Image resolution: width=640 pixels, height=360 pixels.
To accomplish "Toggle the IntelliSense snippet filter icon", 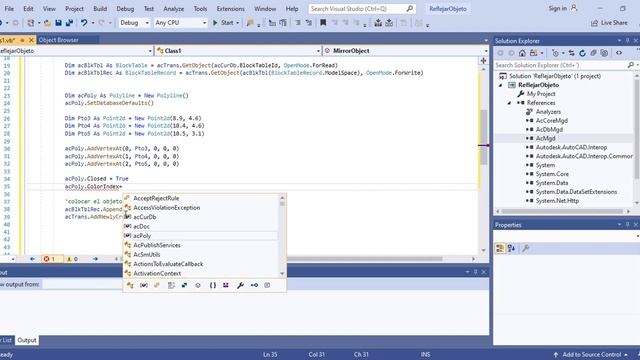I will [x=267, y=285].
